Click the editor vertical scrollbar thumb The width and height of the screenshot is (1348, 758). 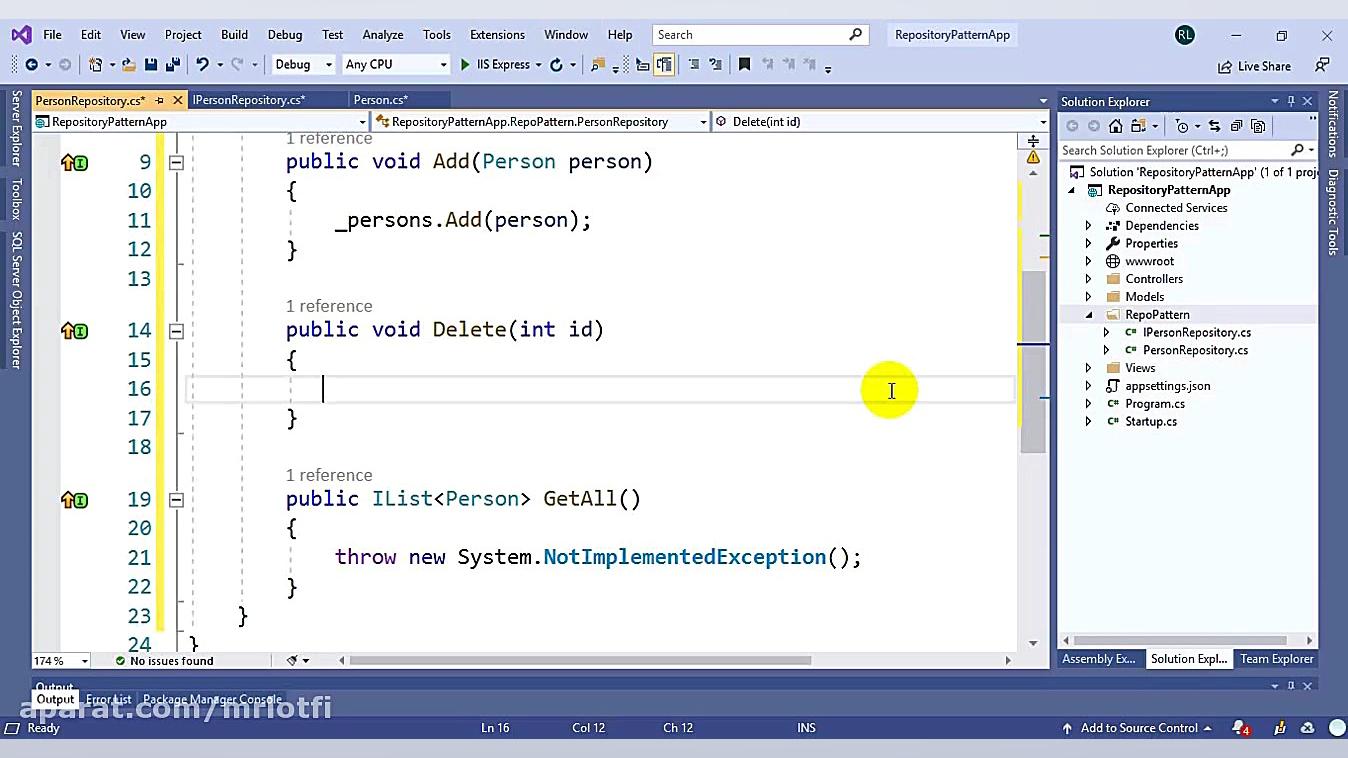click(x=1033, y=361)
